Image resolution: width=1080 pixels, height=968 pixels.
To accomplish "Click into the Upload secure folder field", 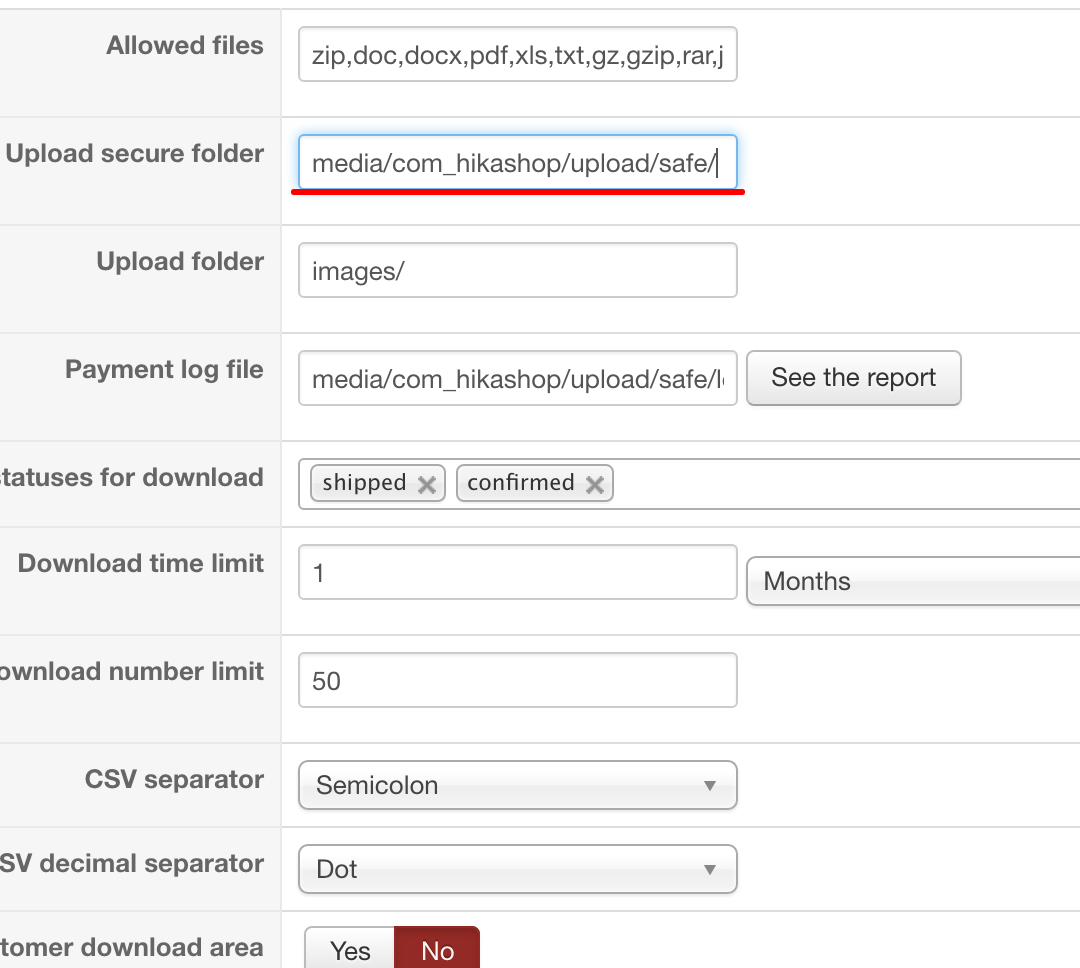I will 517,162.
